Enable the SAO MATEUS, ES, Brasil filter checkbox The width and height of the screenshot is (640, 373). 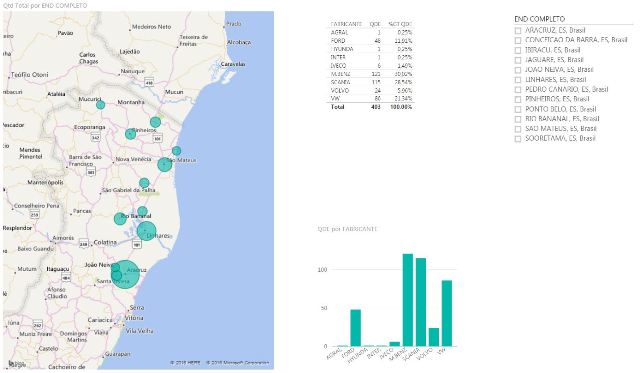coord(518,129)
